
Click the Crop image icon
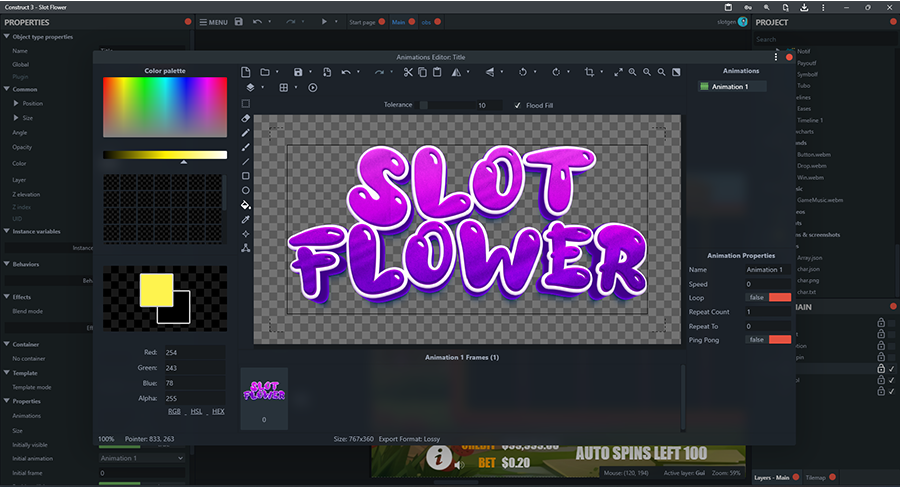(589, 72)
